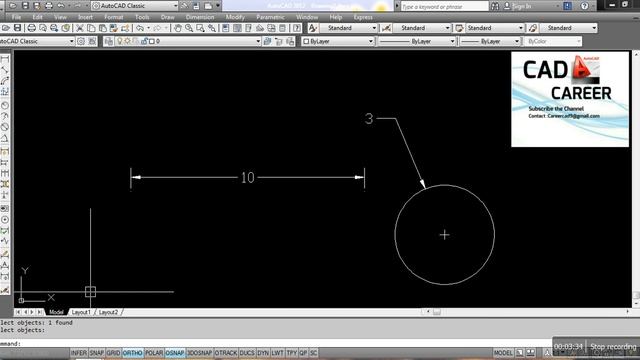Activate the Pan hand tool

pyautogui.click(x=178, y=28)
